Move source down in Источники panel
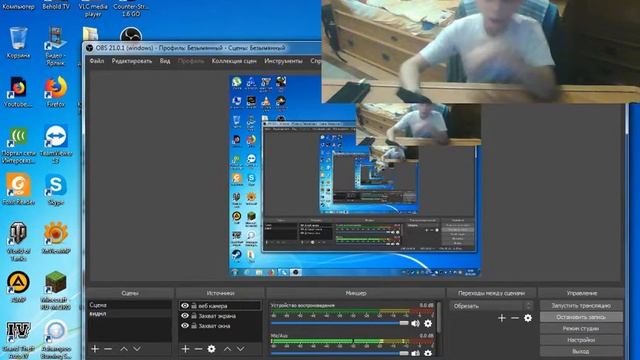 [x=240, y=349]
